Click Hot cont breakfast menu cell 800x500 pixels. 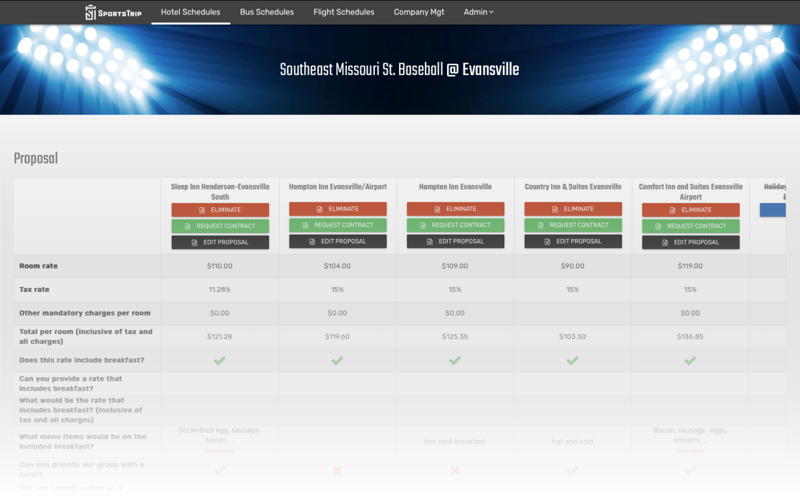(x=455, y=441)
